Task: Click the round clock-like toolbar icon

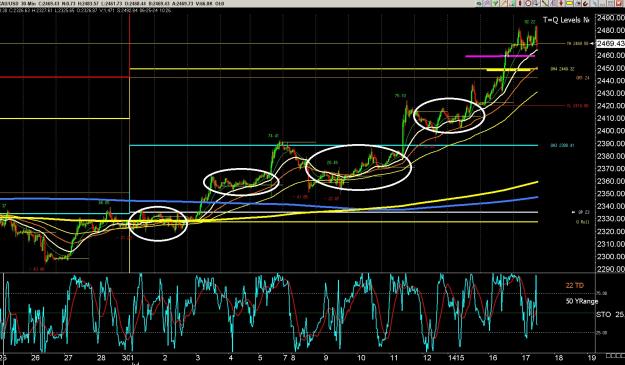Action: [x=529, y=3]
